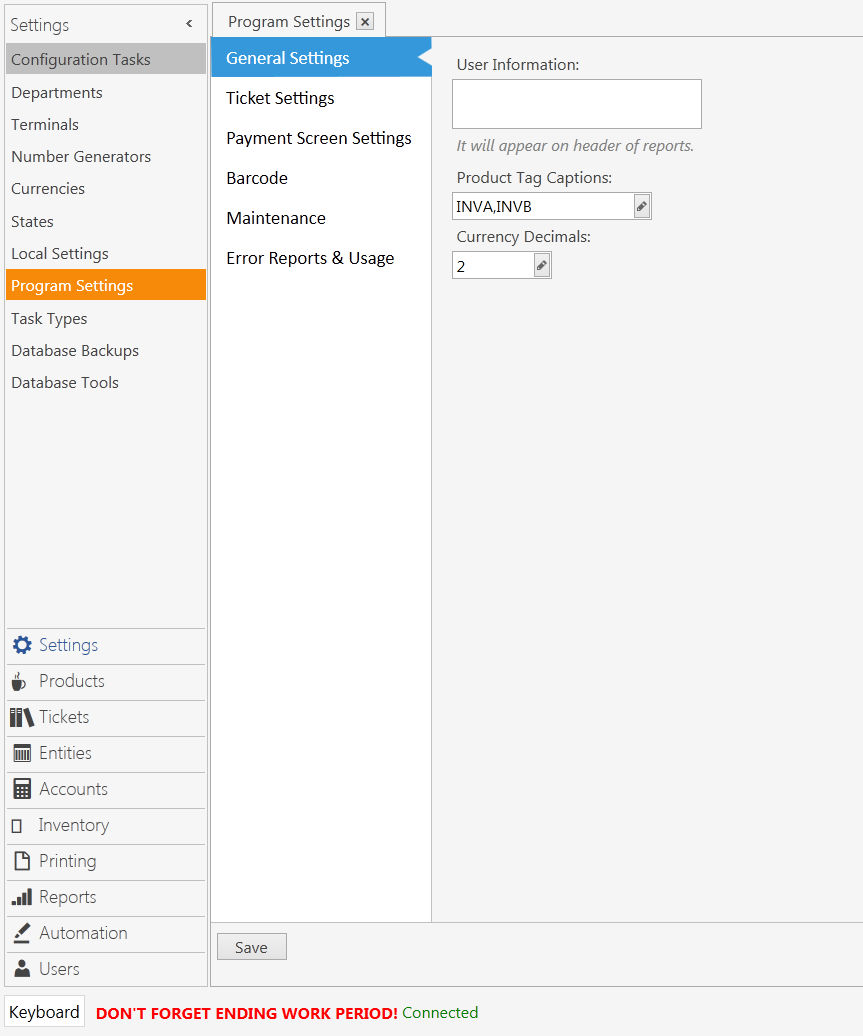The width and height of the screenshot is (863, 1036).
Task: Click the Entities icon in the sidebar
Action: tap(20, 753)
